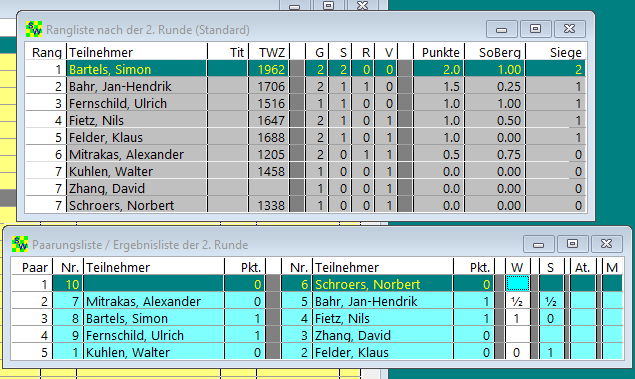Select Schroers, Norbert in the ranking list

pos(121,206)
